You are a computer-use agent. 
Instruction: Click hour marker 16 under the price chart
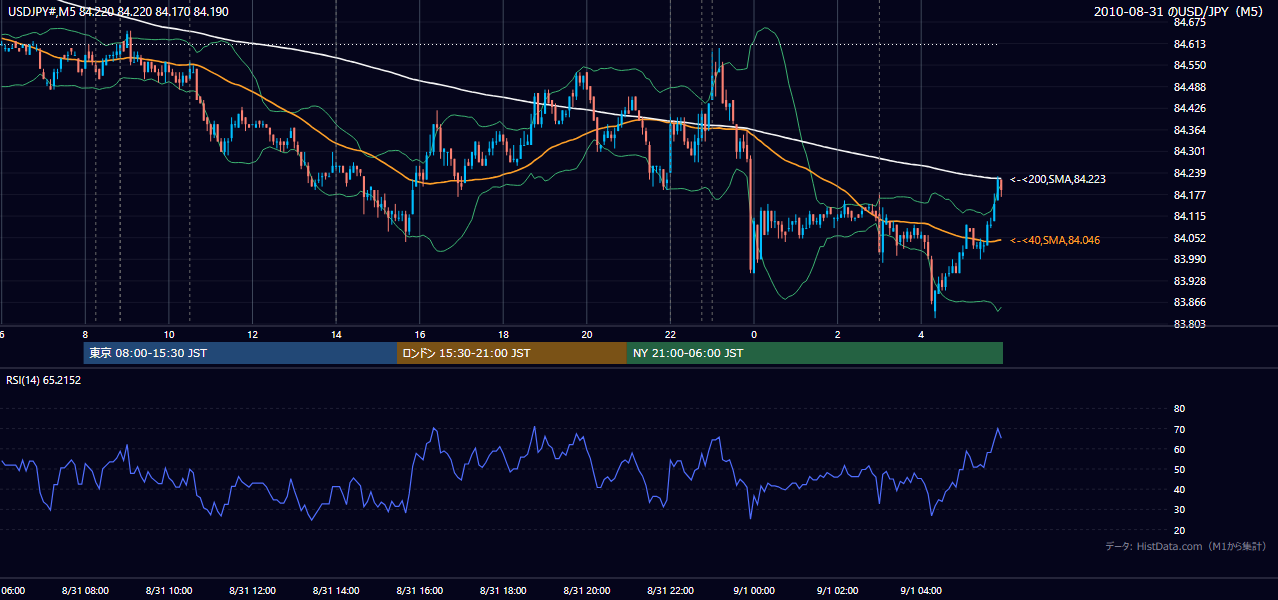[420, 334]
